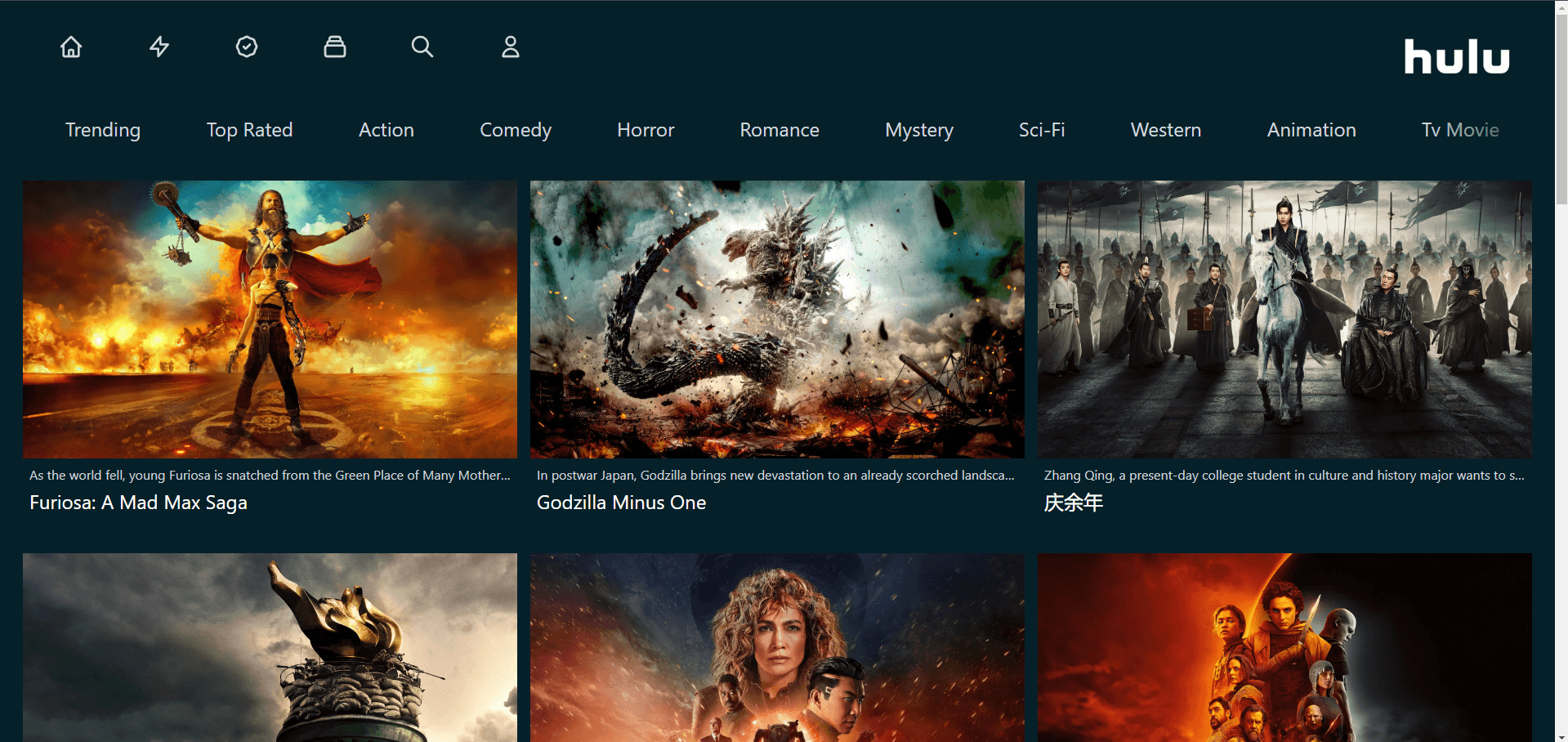Choose the Horror genre tab

646,130
